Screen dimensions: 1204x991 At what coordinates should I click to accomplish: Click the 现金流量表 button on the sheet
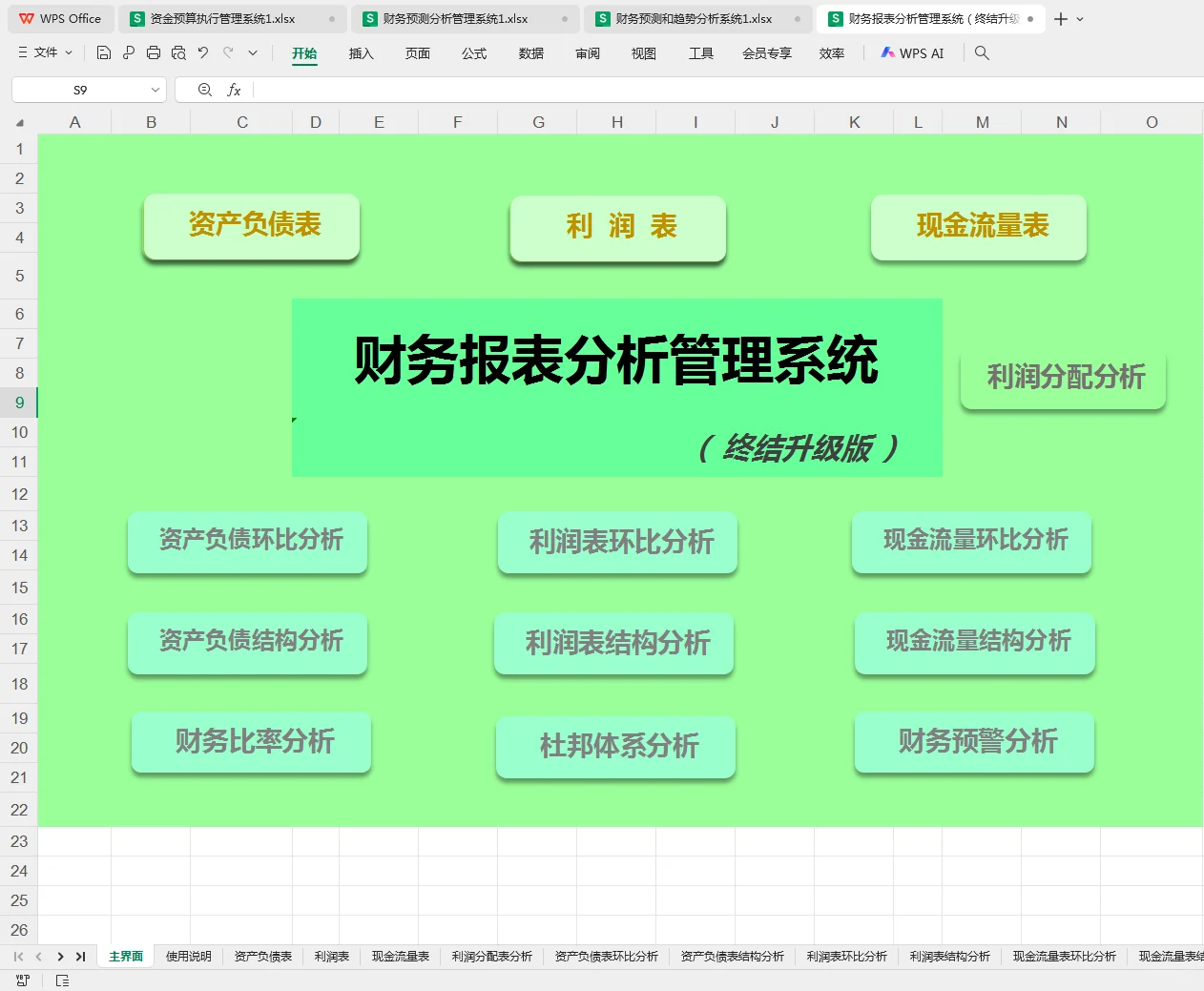[979, 227]
